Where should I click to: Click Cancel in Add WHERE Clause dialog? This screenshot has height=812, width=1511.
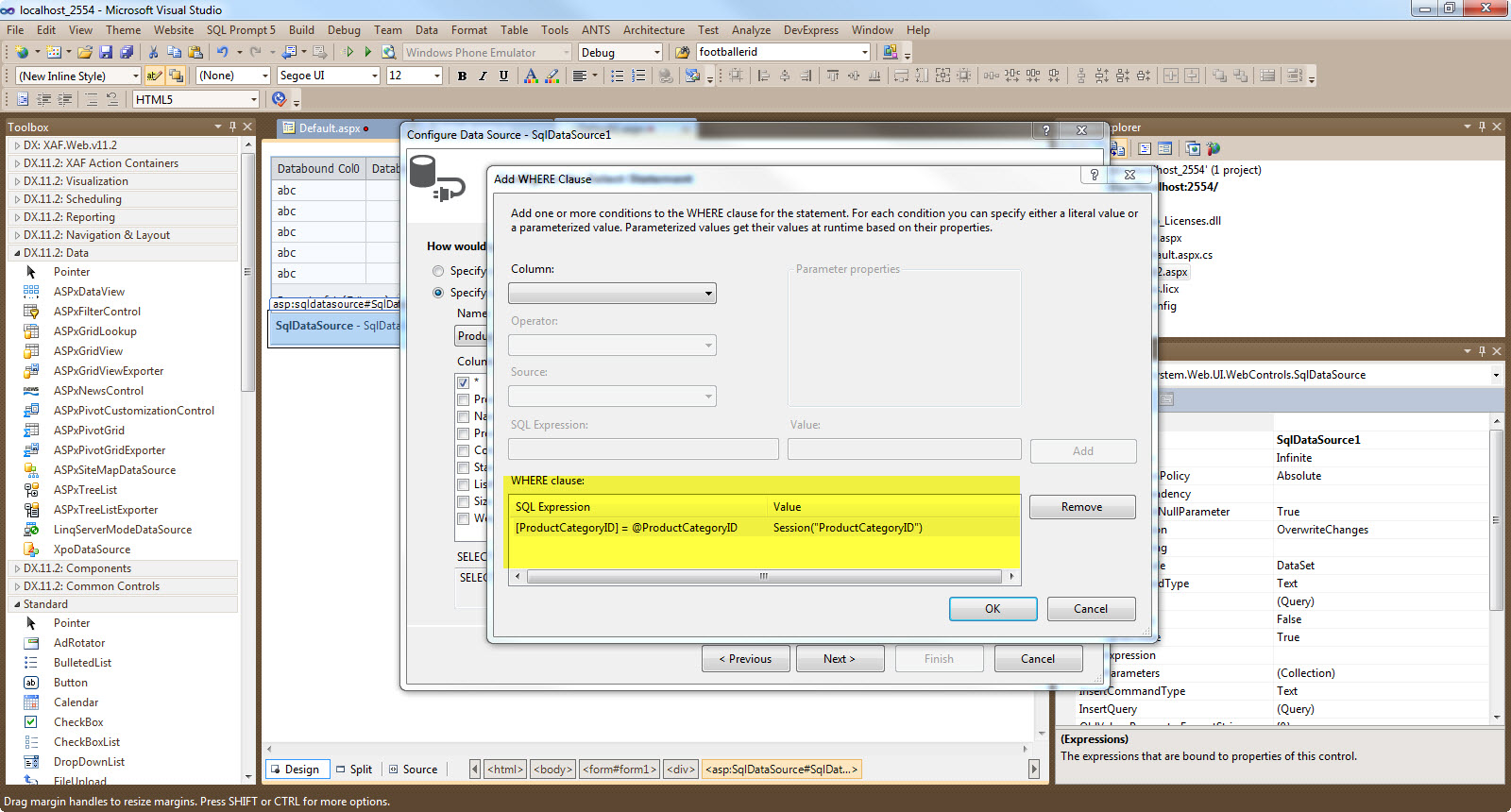pyautogui.click(x=1091, y=609)
